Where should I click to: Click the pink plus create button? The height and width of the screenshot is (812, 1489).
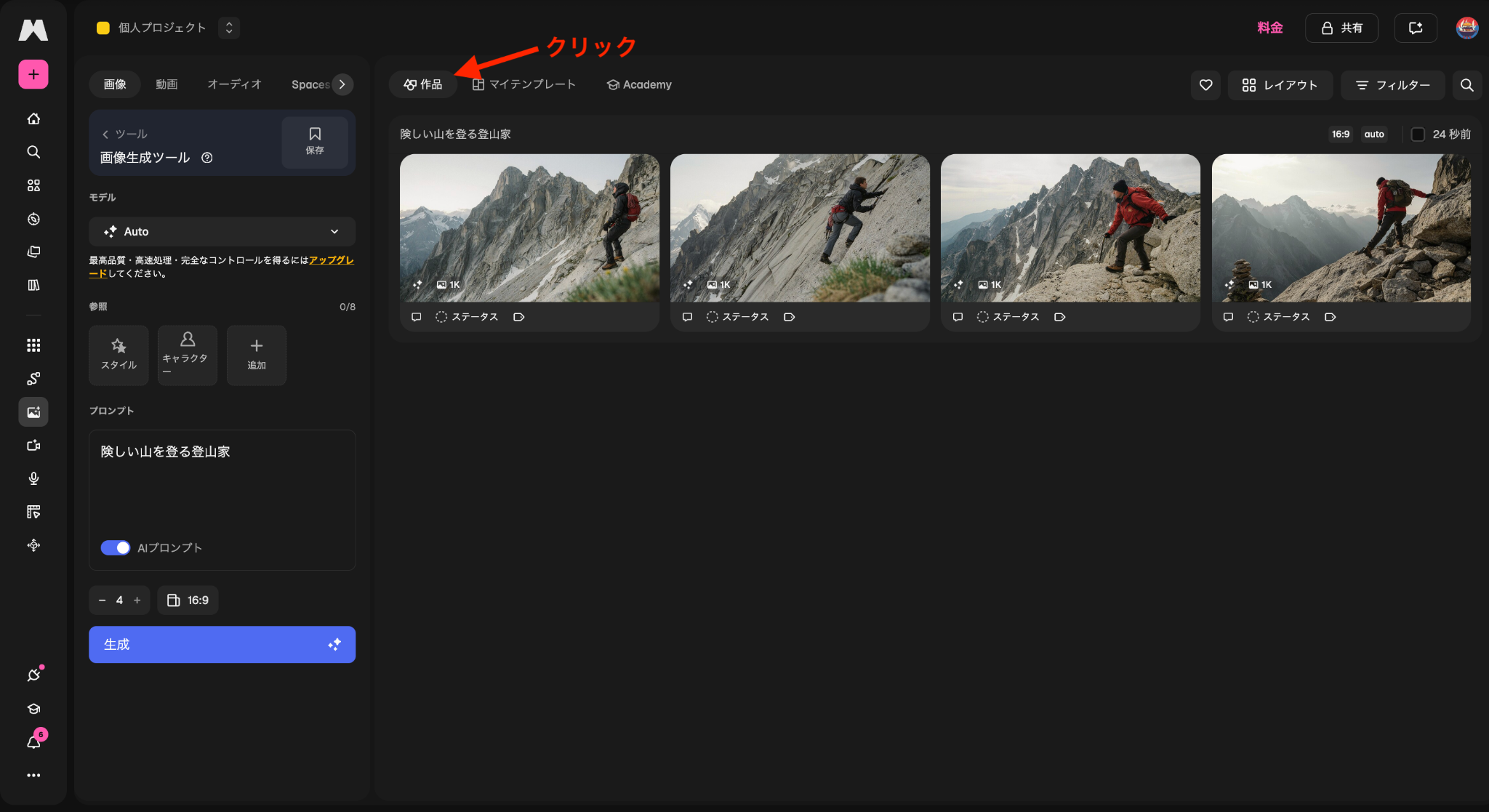(33, 74)
